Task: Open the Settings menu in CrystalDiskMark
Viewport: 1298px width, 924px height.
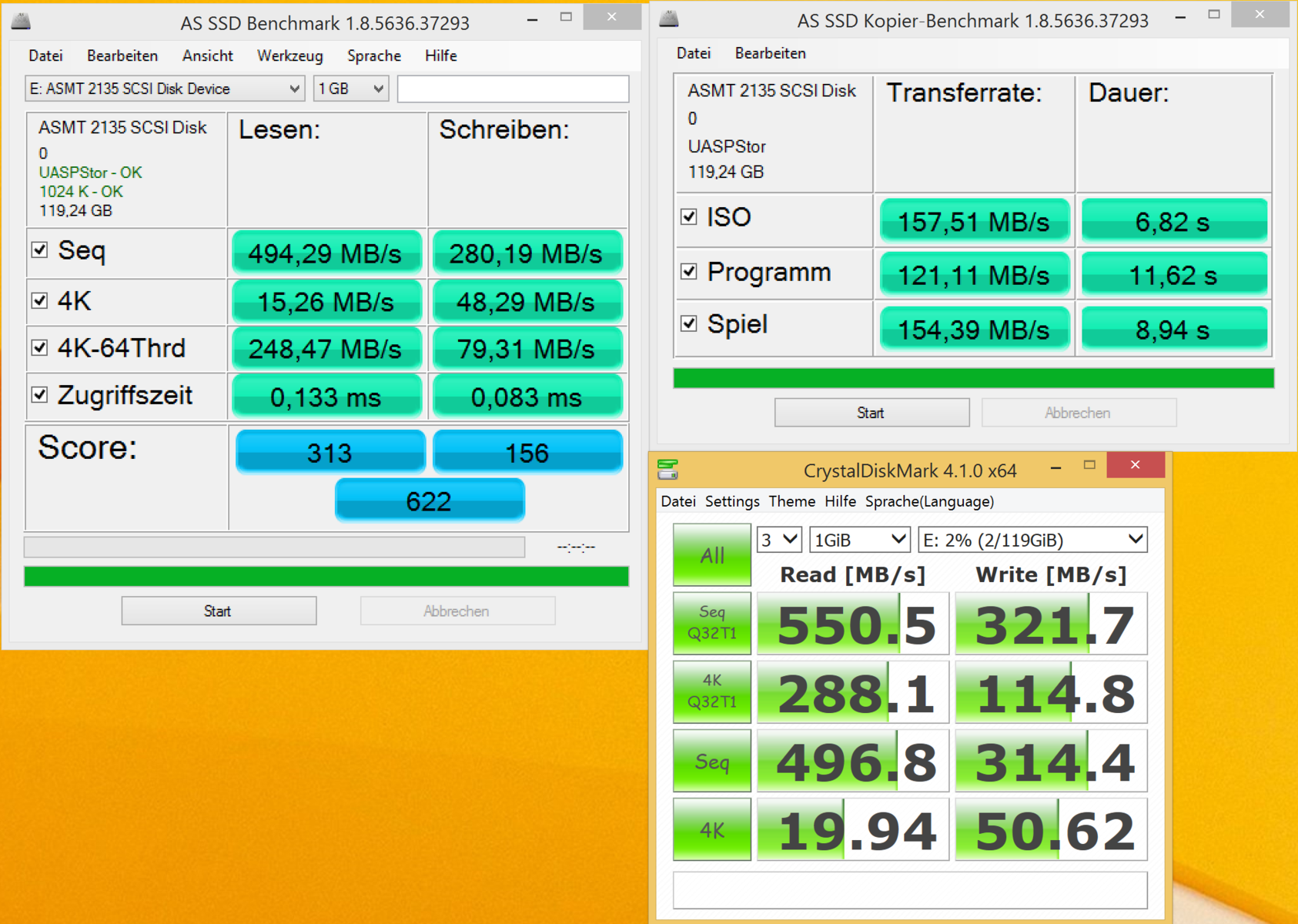Action: [732, 501]
